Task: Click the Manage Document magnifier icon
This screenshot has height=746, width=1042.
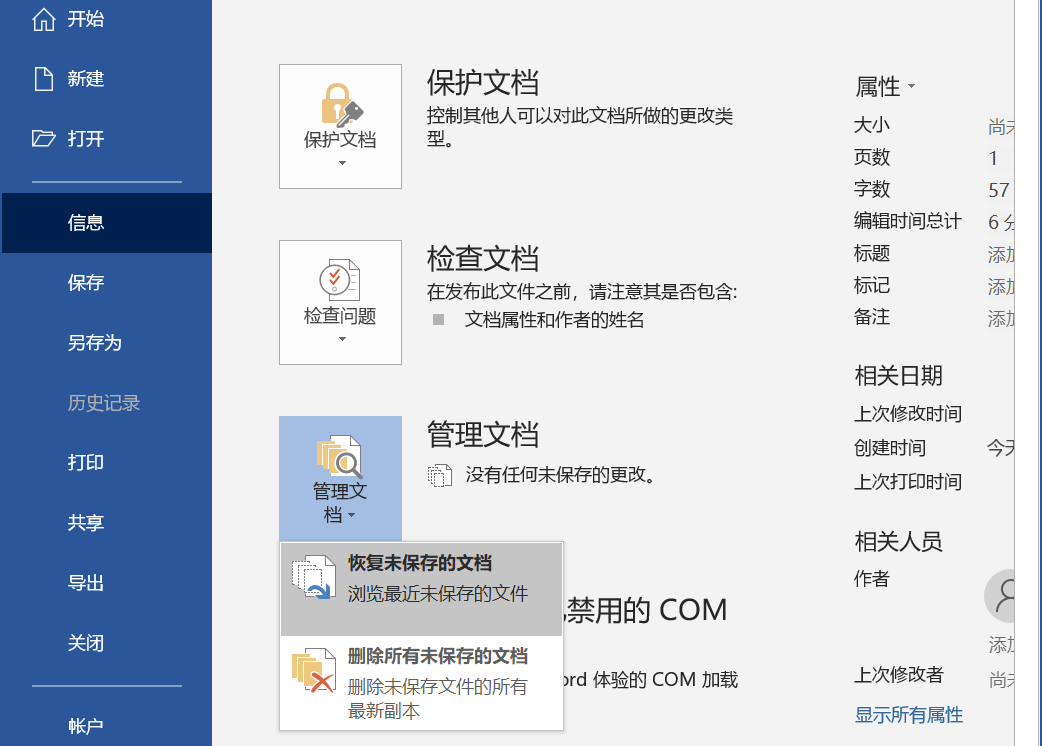Action: pos(340,457)
